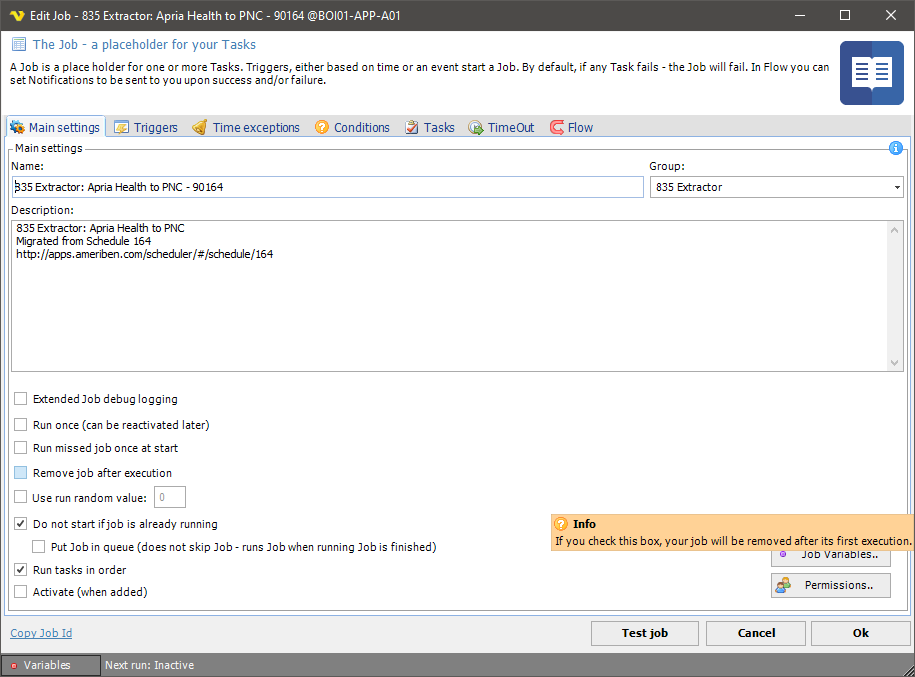
Task: Click the Flow tab icon
Action: click(x=556, y=128)
